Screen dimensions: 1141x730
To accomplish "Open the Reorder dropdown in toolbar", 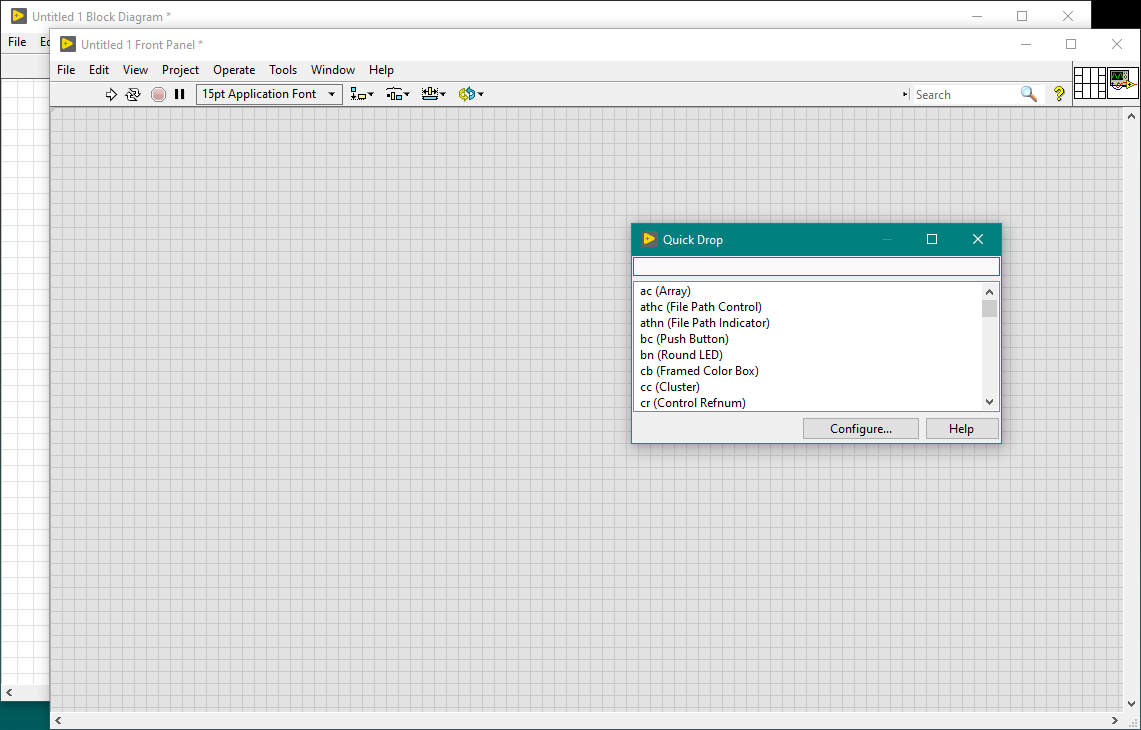I will tap(470, 94).
